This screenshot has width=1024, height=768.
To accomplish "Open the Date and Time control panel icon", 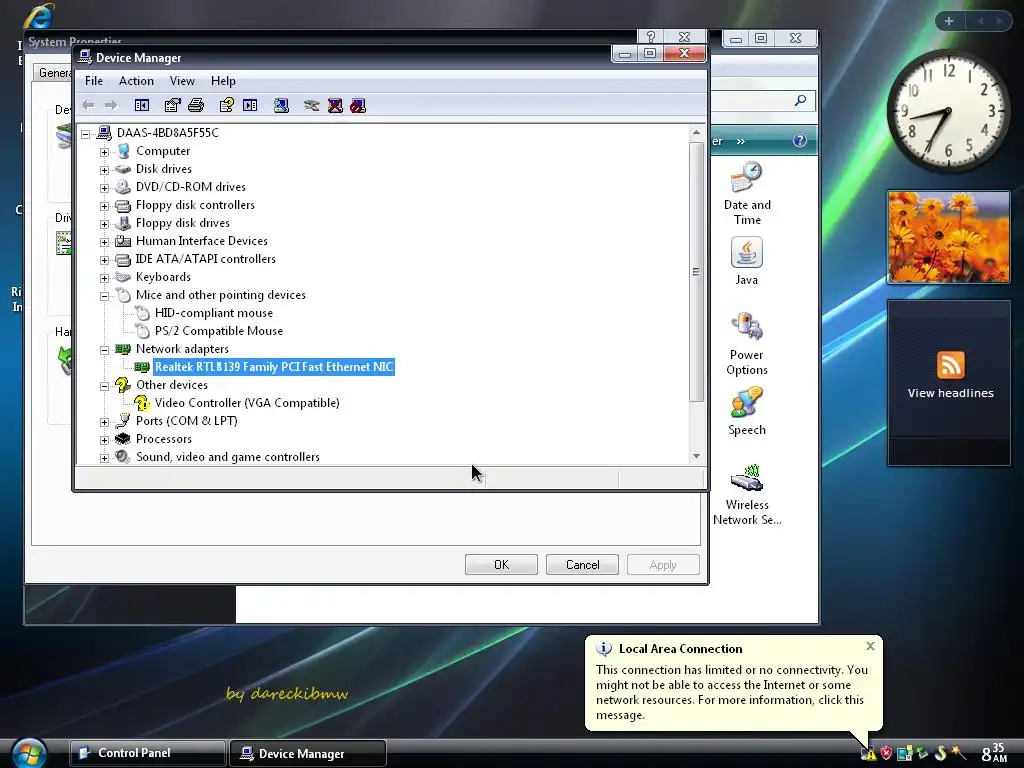I will (x=747, y=194).
